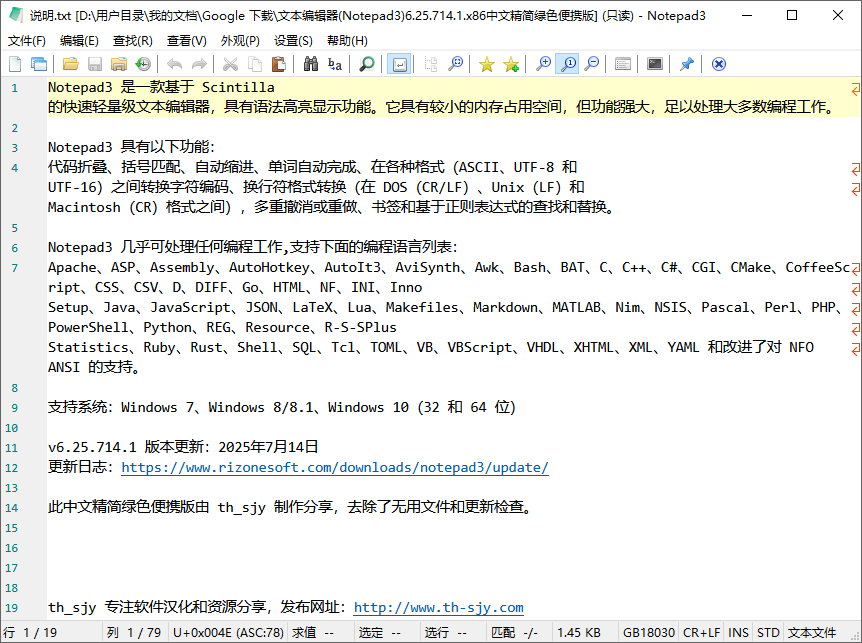Click the Replace text toolbar icon
The height and width of the screenshot is (643, 862).
pos(335,64)
